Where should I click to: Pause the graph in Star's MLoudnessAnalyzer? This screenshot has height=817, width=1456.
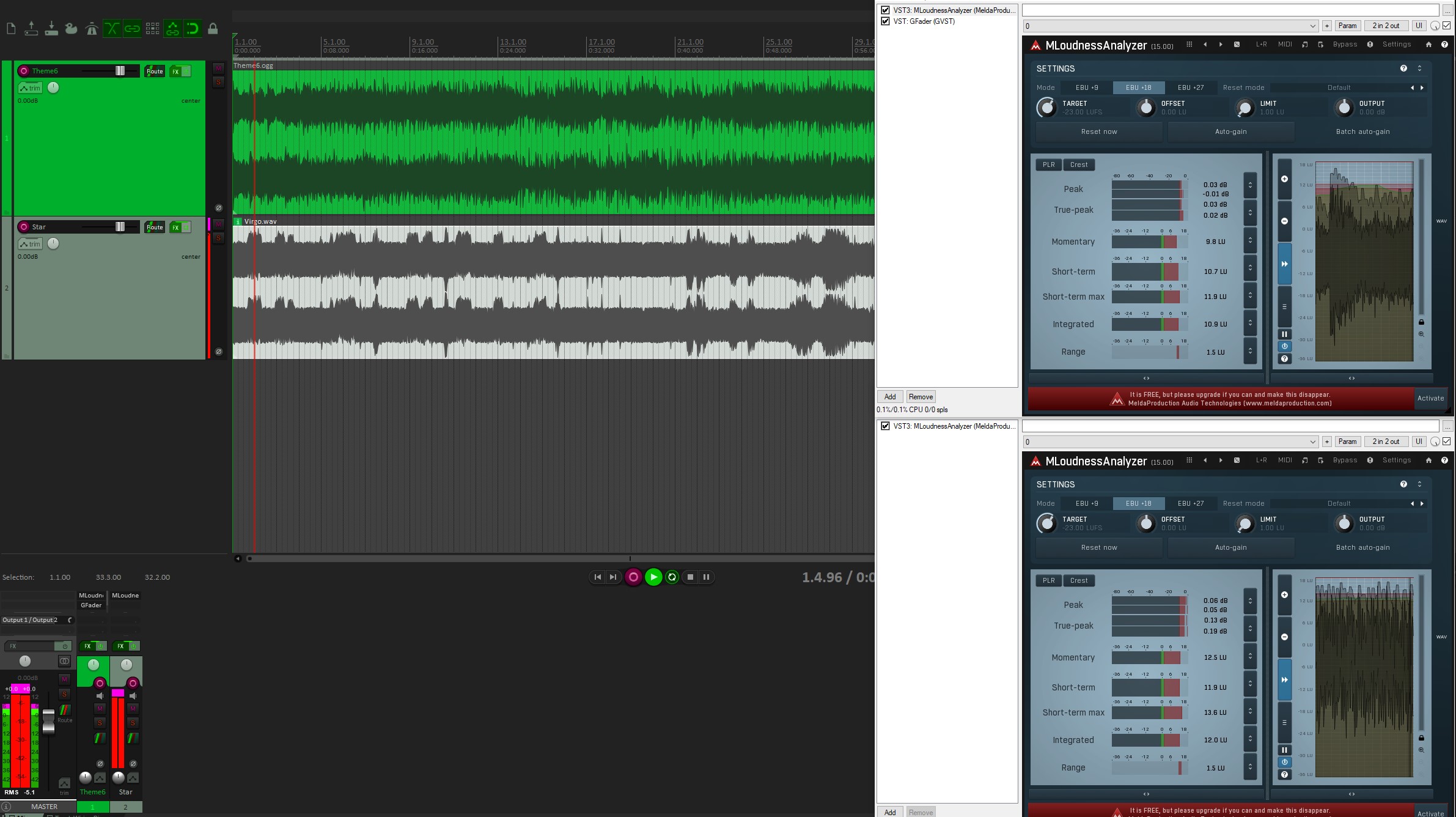(x=1284, y=750)
